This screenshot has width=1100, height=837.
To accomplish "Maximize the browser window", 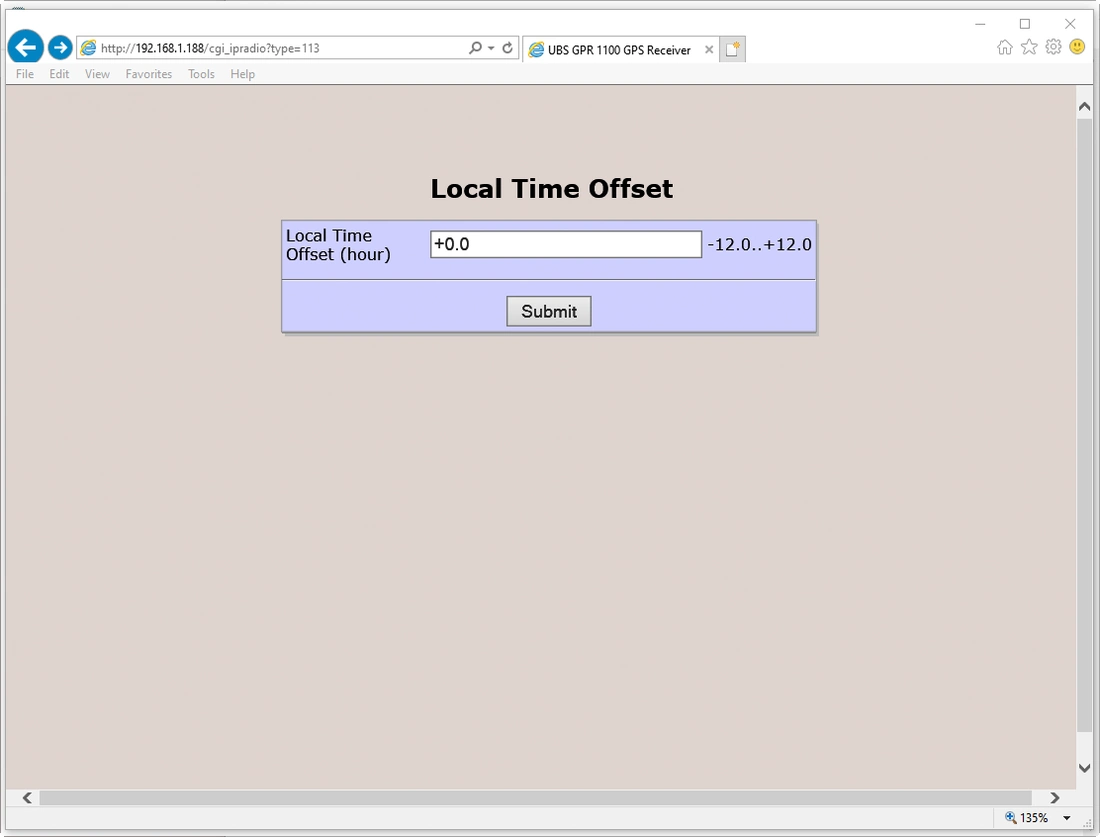I will 1025,24.
